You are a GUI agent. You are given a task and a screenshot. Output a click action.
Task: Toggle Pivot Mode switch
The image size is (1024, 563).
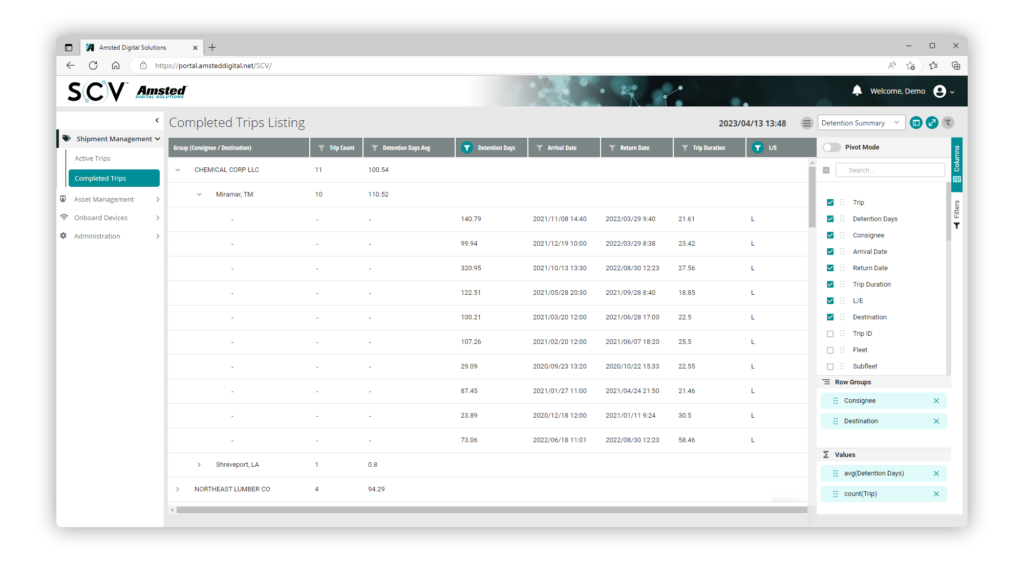(x=832, y=147)
